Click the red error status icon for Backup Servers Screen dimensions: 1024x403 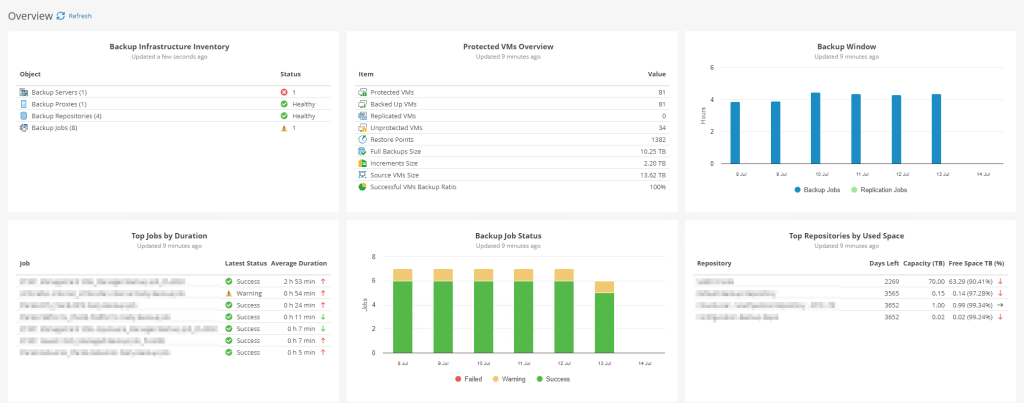tap(285, 92)
